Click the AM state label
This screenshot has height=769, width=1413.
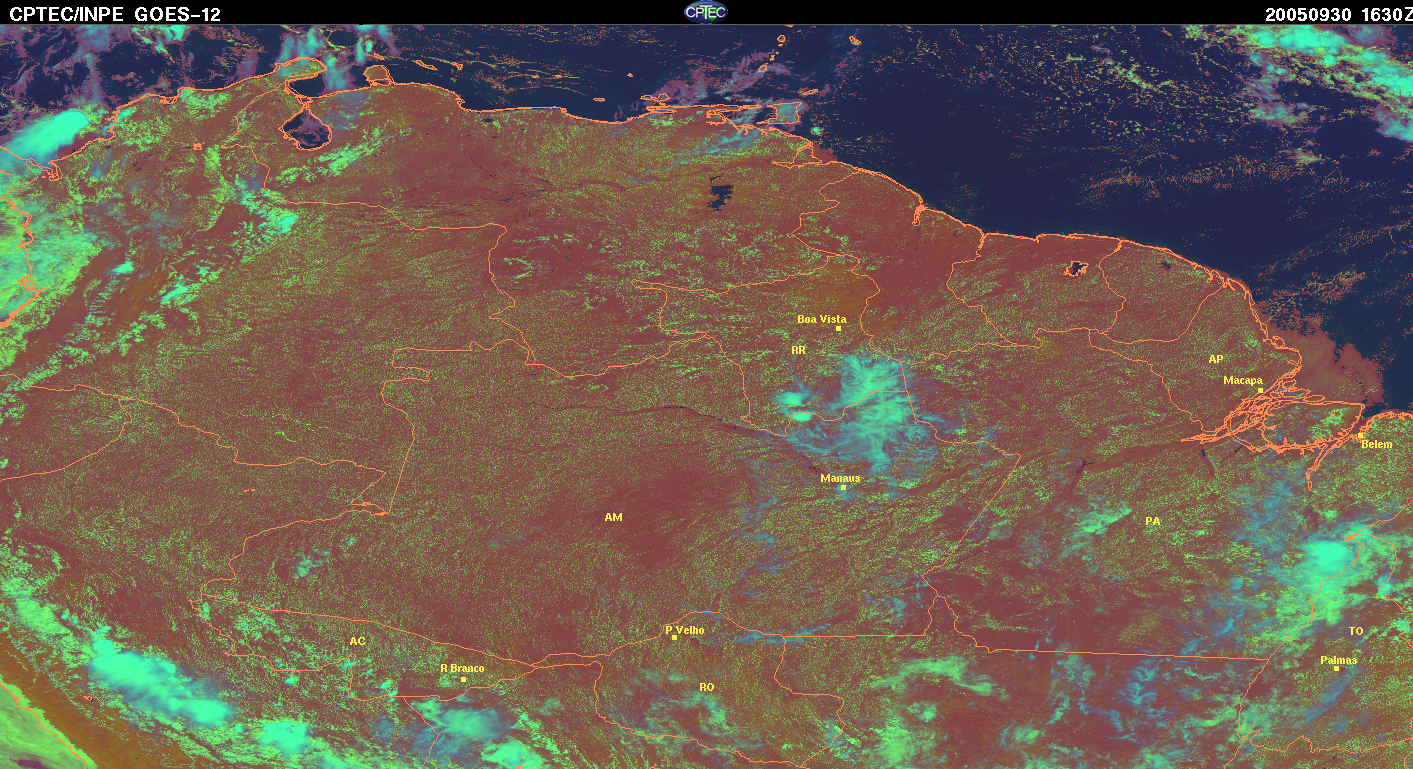pyautogui.click(x=613, y=517)
